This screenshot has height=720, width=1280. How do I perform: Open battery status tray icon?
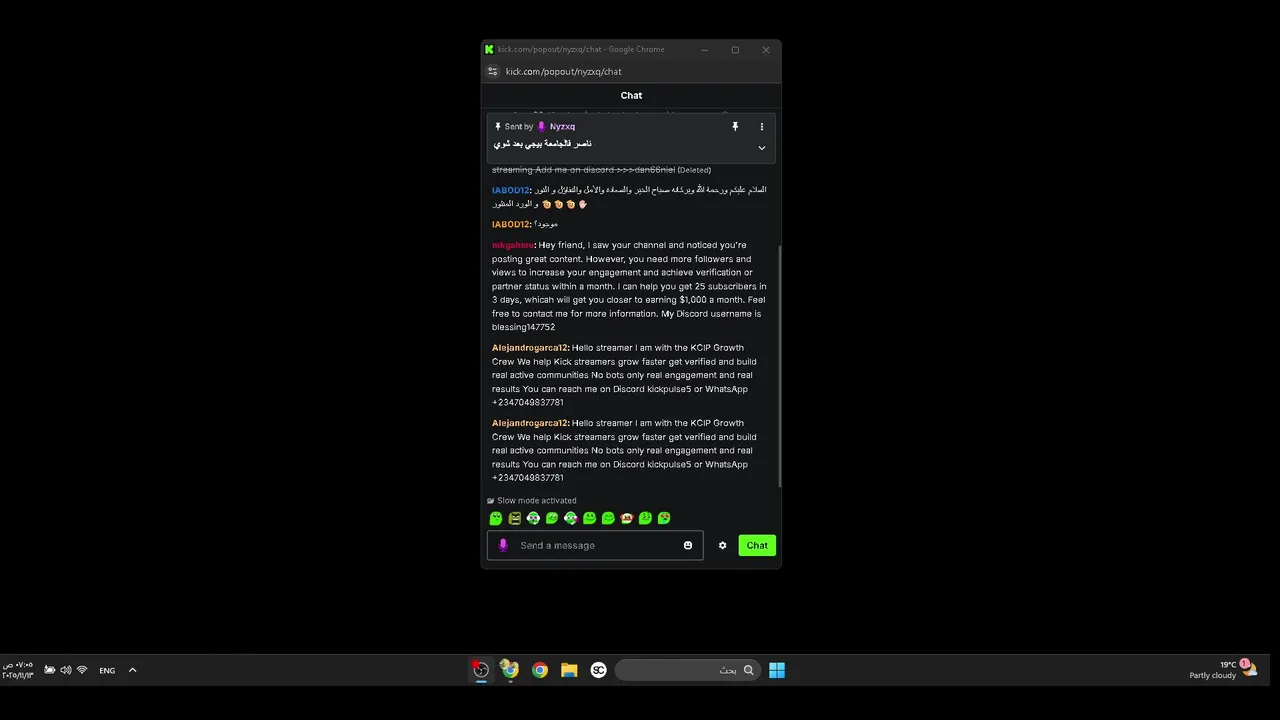pyautogui.click(x=49, y=670)
